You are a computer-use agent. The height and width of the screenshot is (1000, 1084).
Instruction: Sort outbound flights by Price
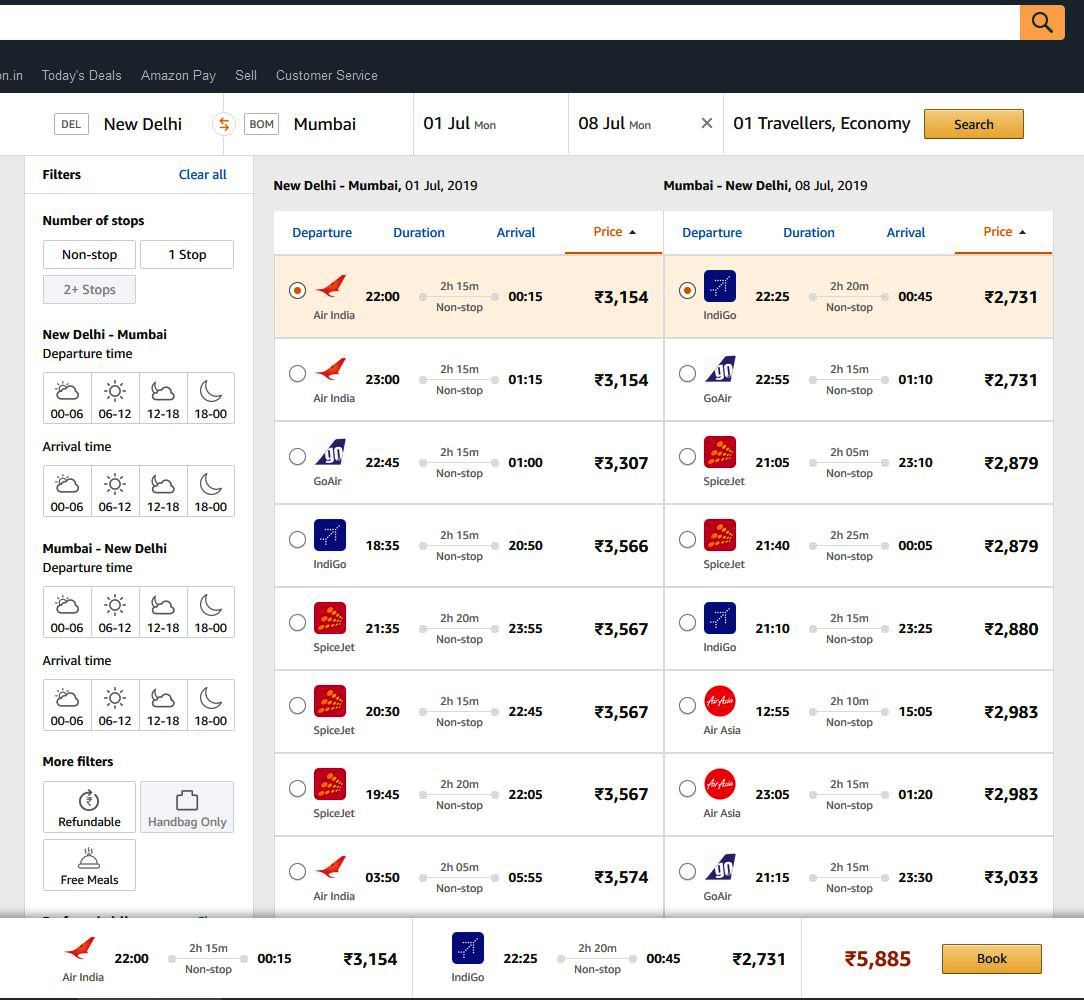[614, 232]
